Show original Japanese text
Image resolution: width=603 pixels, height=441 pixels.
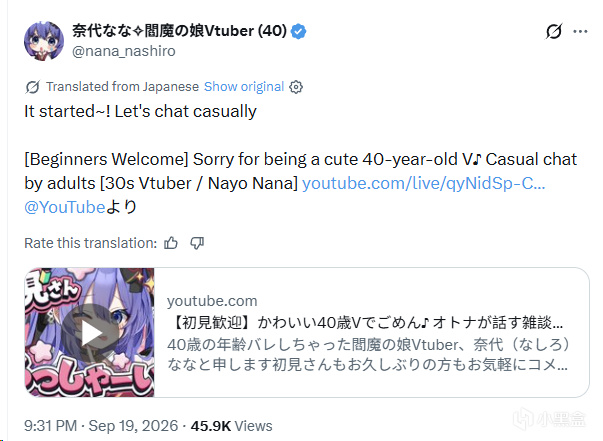pos(244,87)
